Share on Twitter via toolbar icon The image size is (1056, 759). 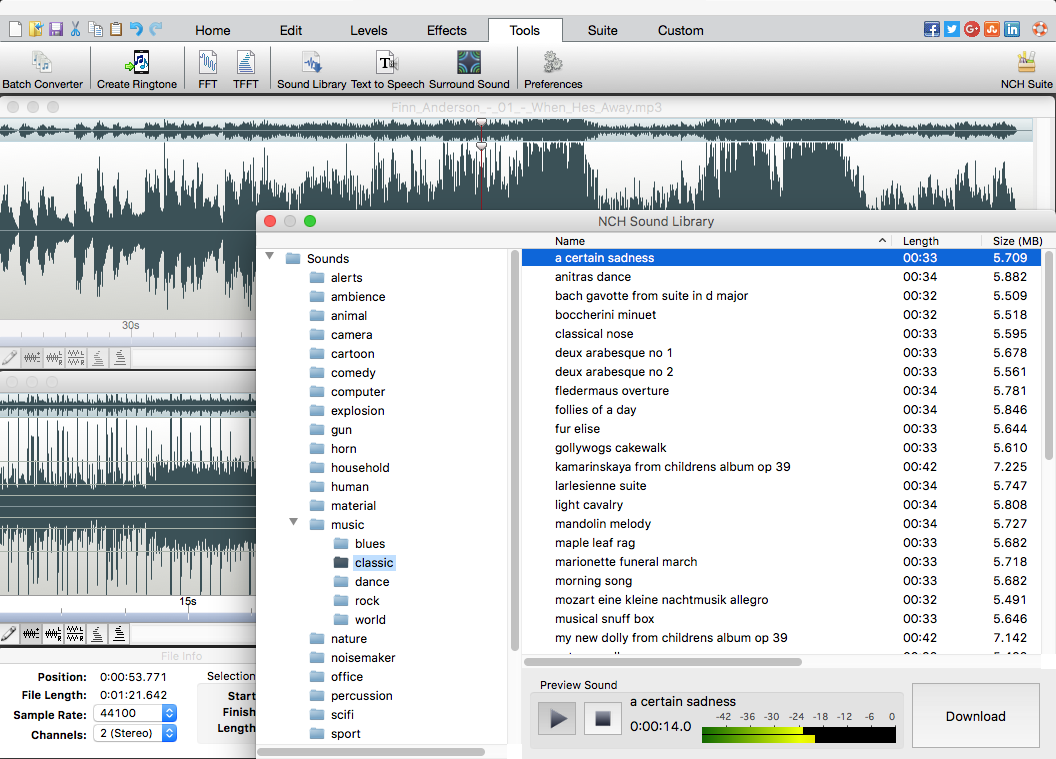point(952,29)
